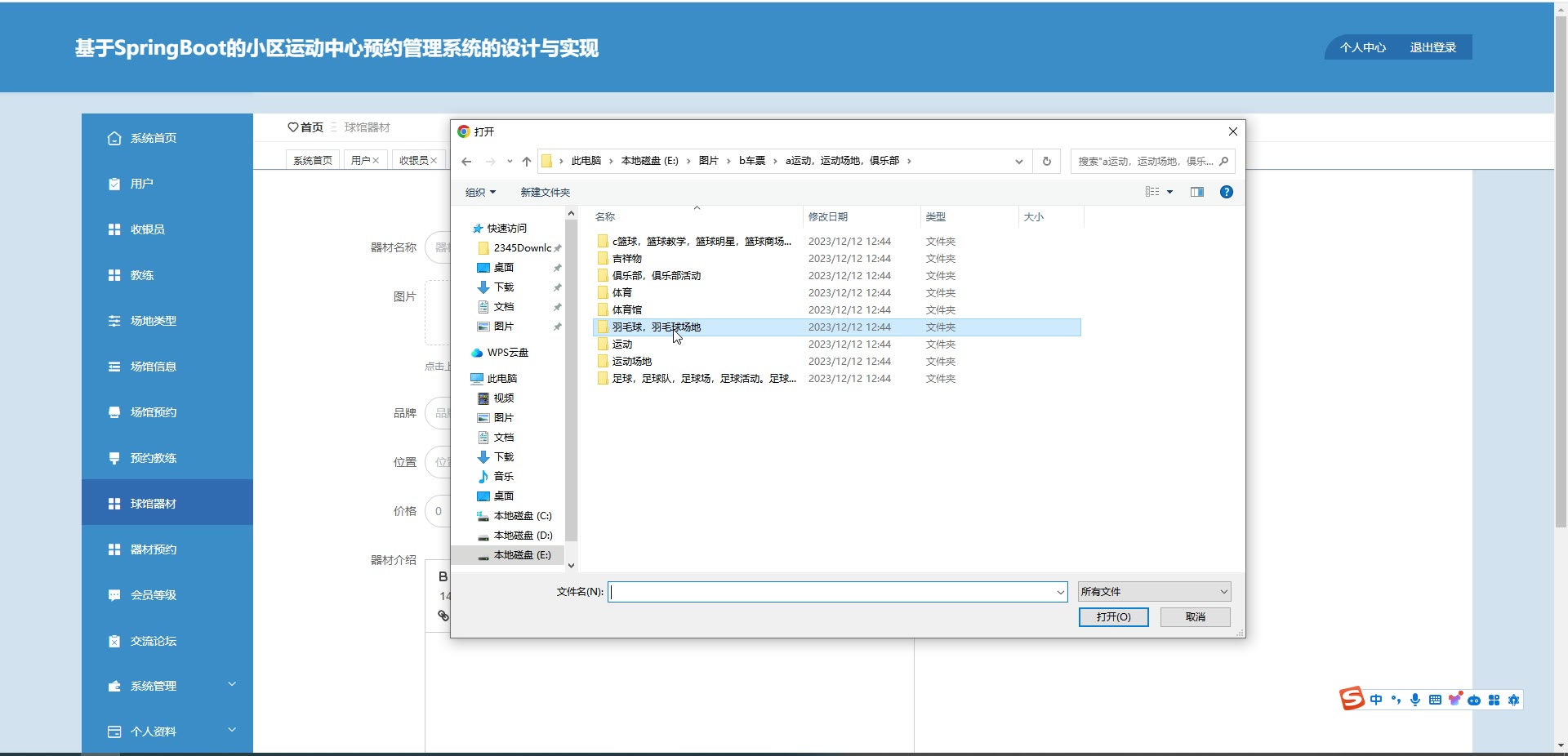This screenshot has height=756, width=1568.
Task: Select the 球馆器材 sidebar menu item
Action: pyautogui.click(x=167, y=502)
